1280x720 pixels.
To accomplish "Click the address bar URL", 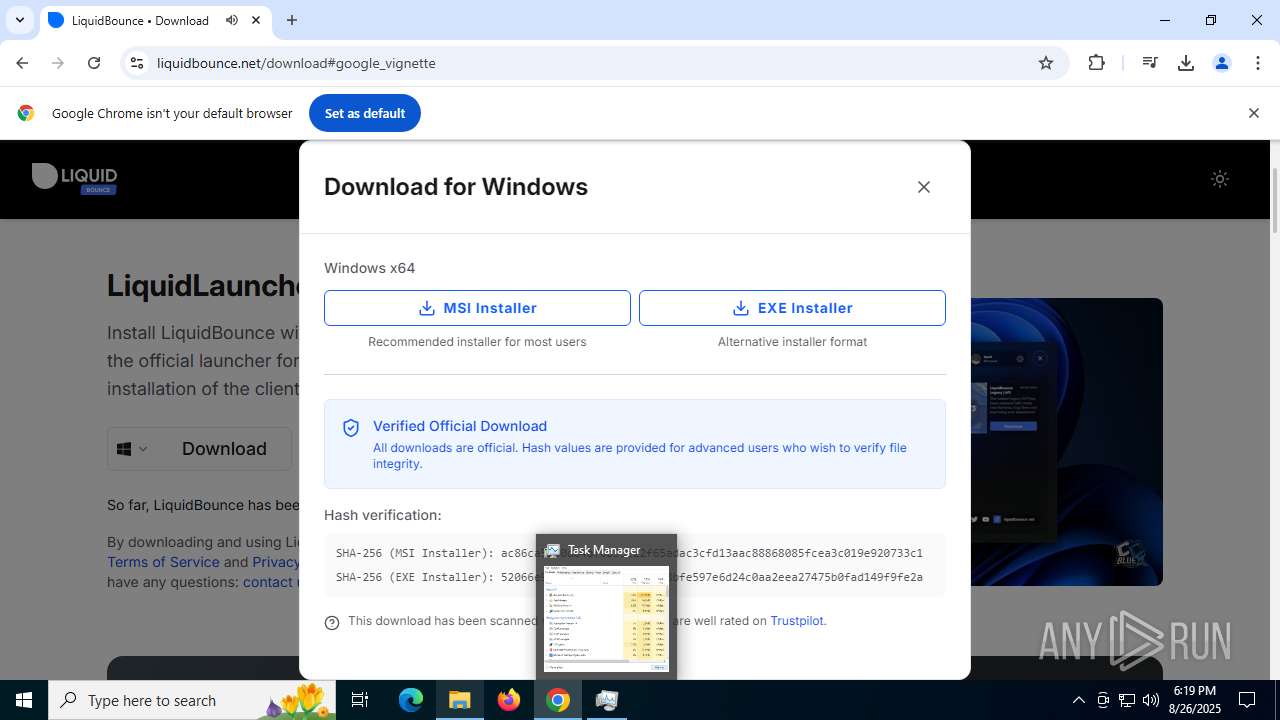I will [296, 63].
